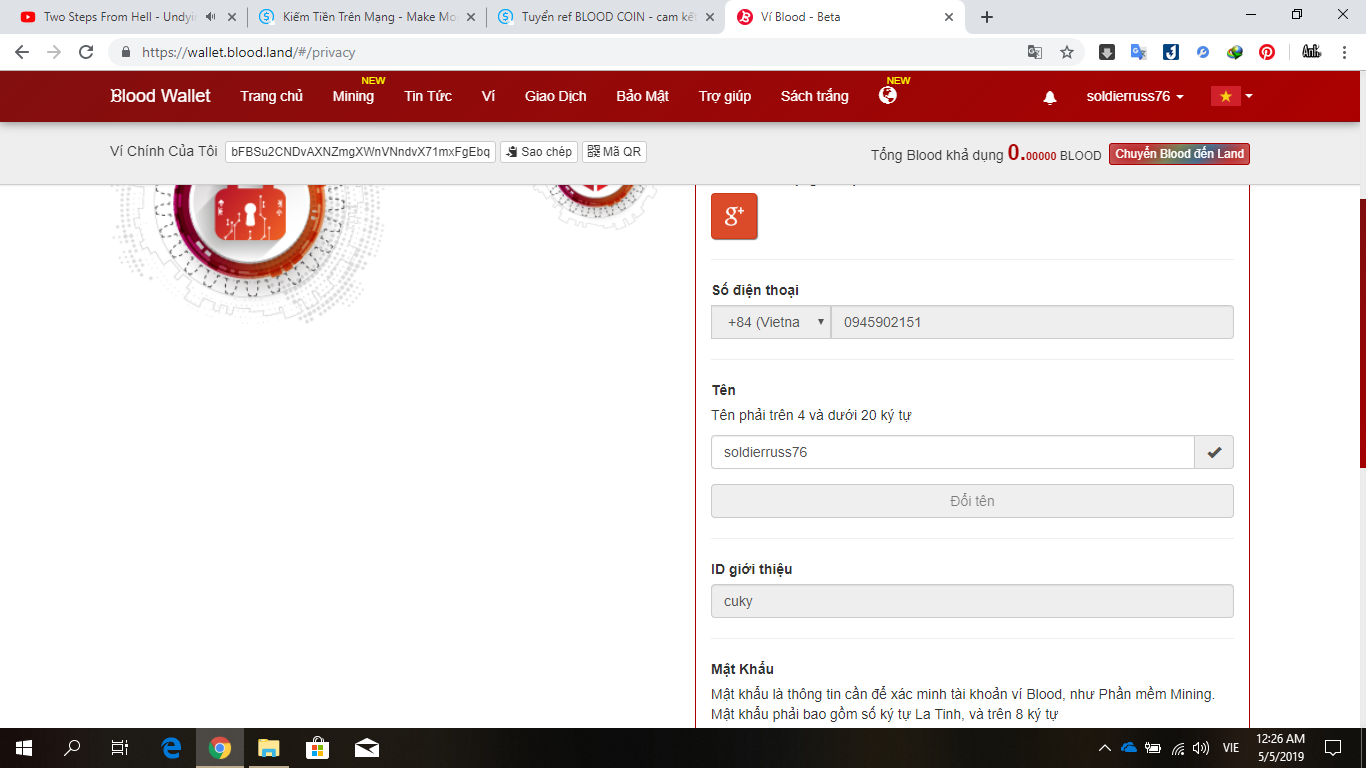Click the blue wrench circle extension icon

[1203, 52]
